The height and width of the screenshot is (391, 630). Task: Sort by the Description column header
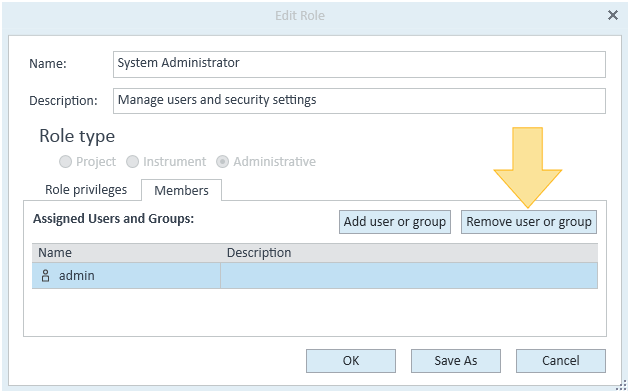tap(409, 253)
